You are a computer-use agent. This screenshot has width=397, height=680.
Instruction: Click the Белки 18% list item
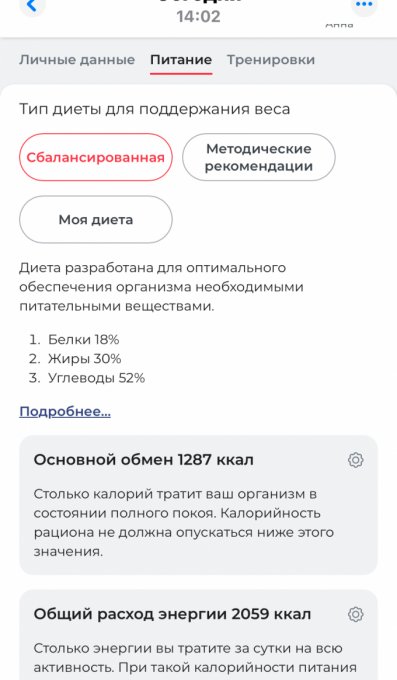(x=74, y=339)
